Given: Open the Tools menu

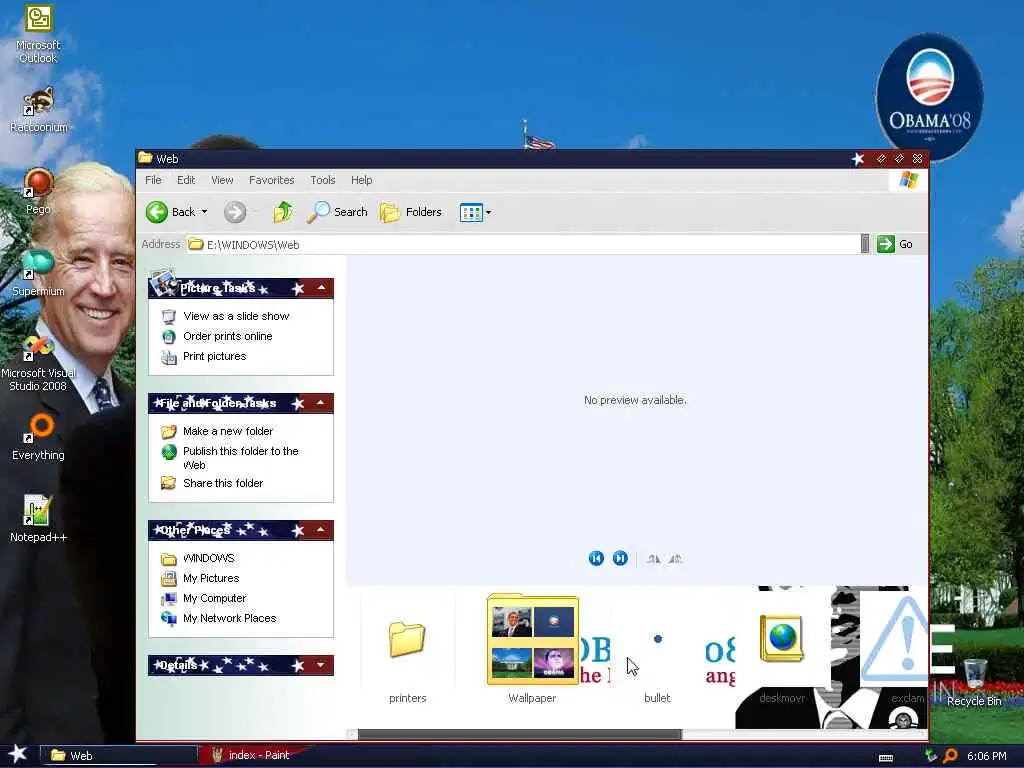Looking at the screenshot, I should tap(323, 180).
